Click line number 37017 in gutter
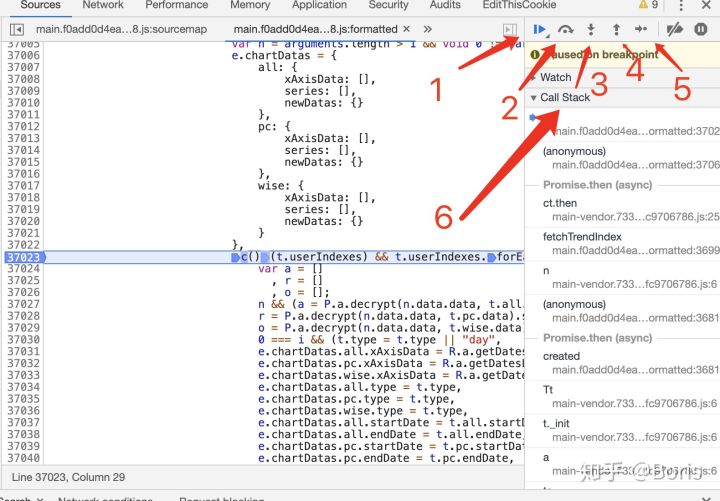 point(24,186)
